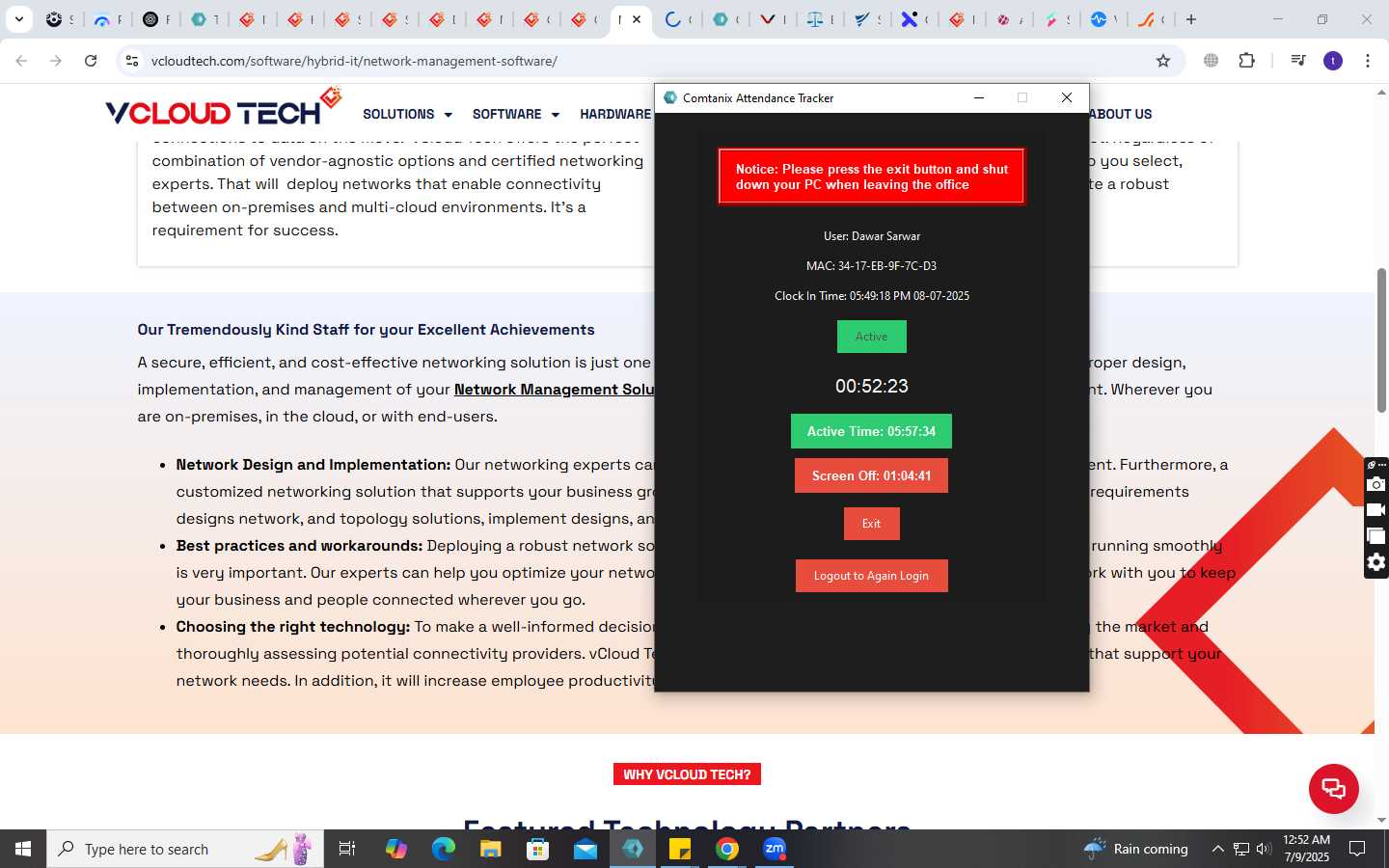Click the Screen Off 01:04:41 indicator
This screenshot has width=1389, height=868.
[871, 475]
